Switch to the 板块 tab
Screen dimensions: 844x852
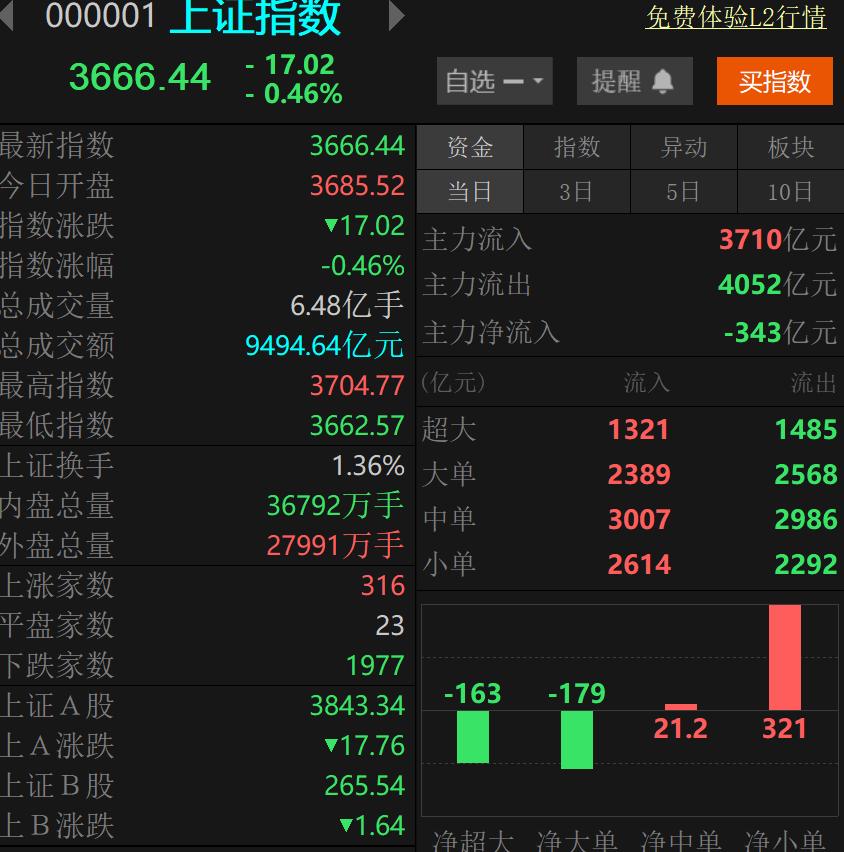coord(791,147)
